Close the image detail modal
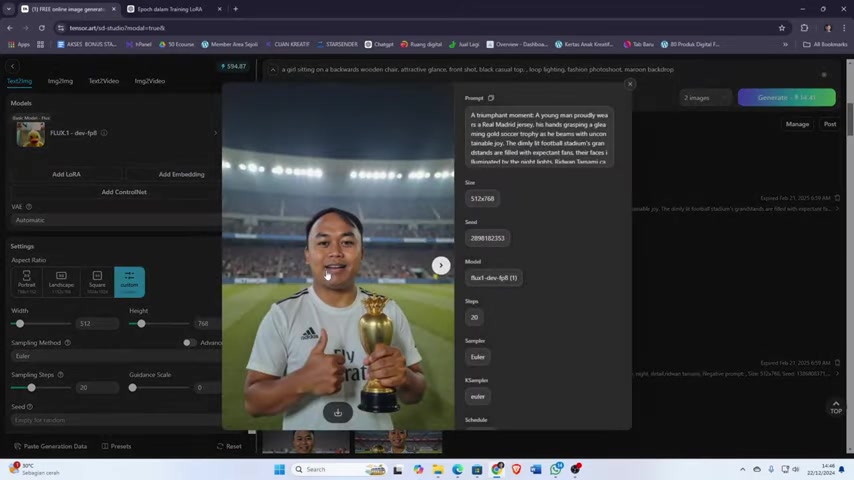Image resolution: width=854 pixels, height=480 pixels. [630, 84]
